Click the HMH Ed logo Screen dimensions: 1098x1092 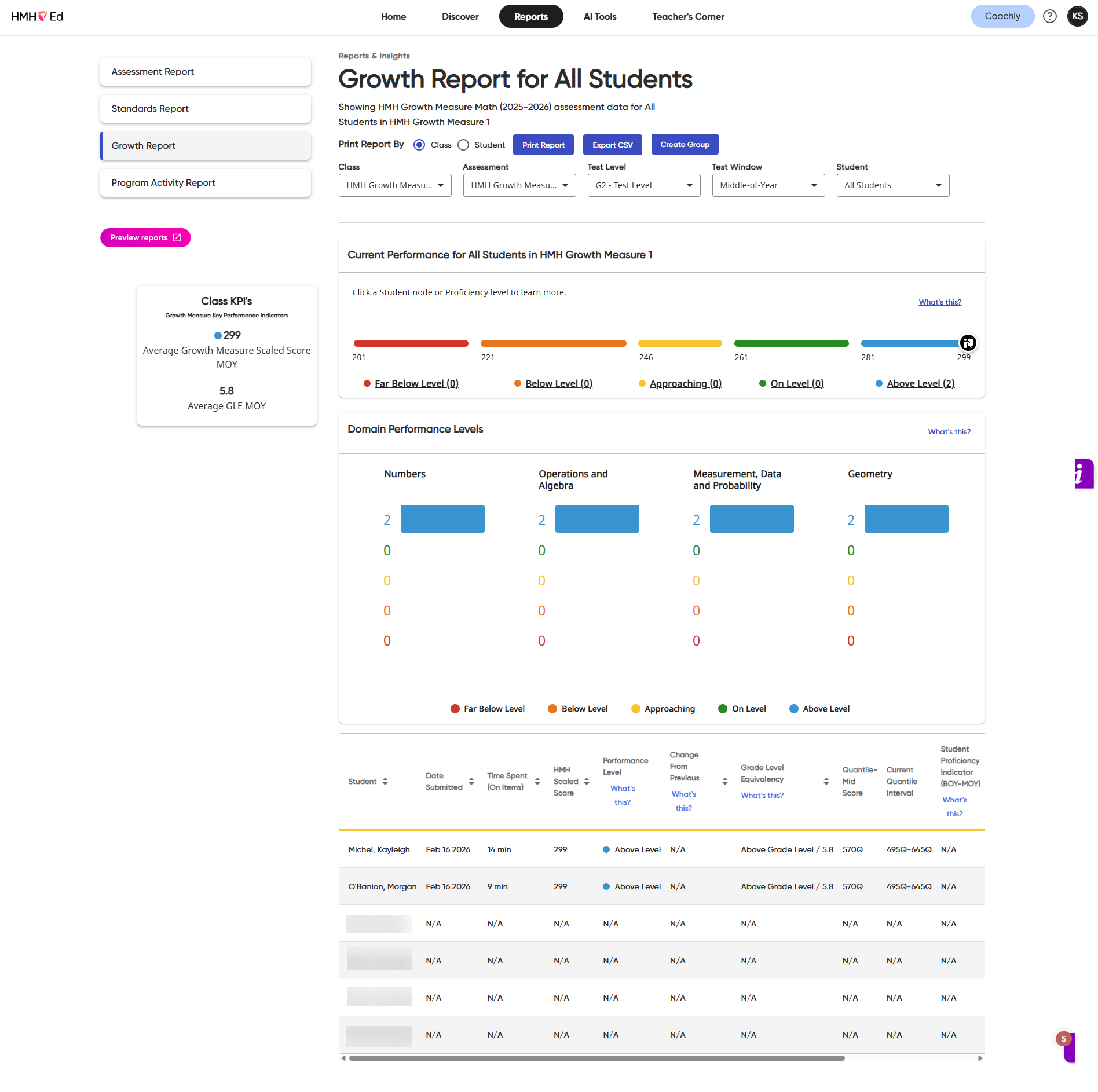[x=36, y=16]
